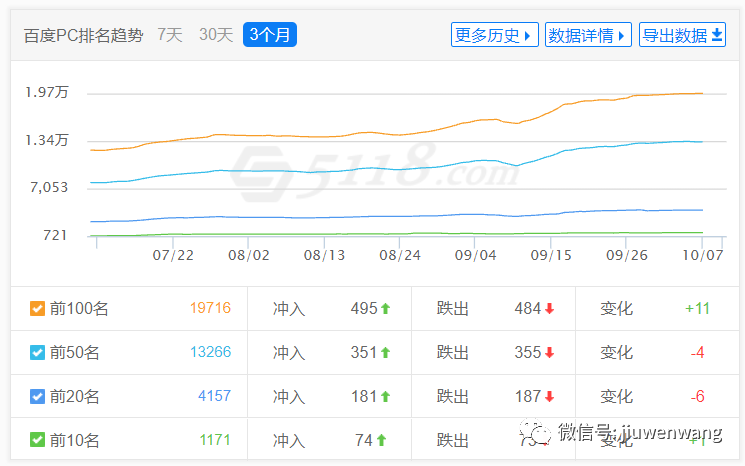Click the 495 冲入 count
The image size is (745, 466).
pyautogui.click(x=364, y=309)
